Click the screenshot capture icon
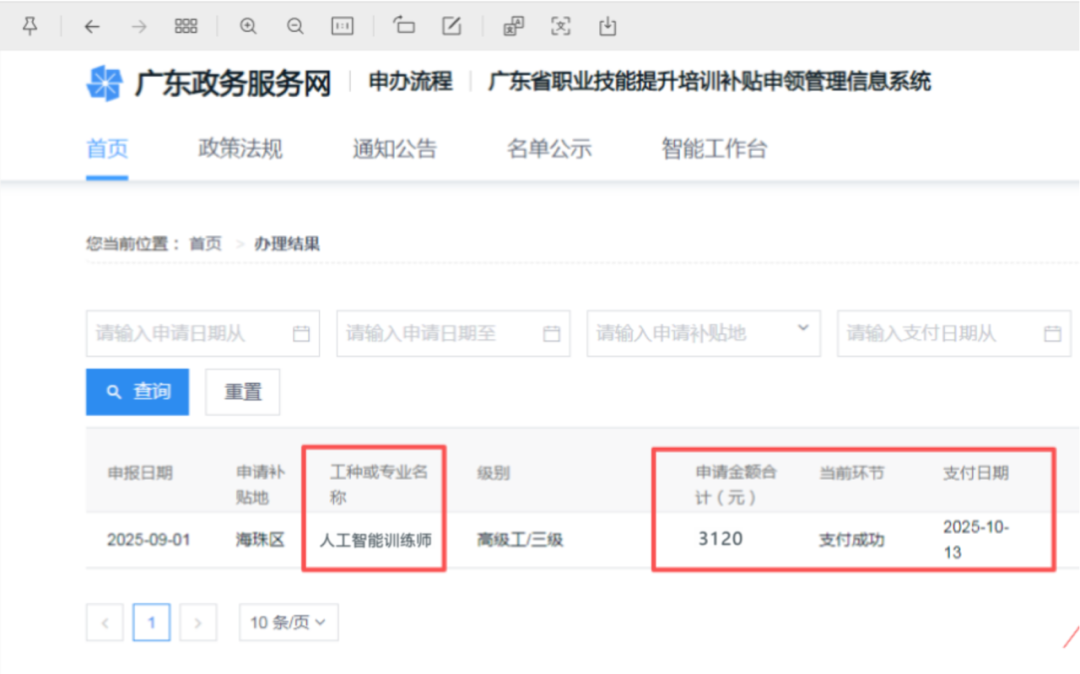Screen dimensions: 1080x674 coord(561,26)
